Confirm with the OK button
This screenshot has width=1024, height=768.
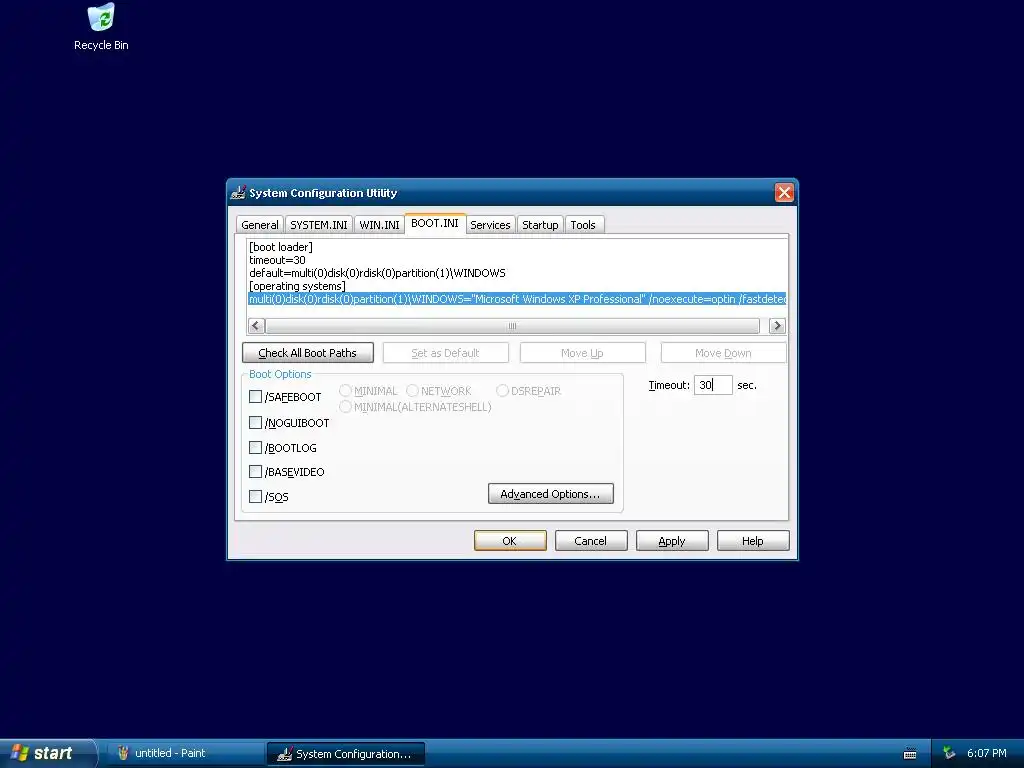pyautogui.click(x=510, y=541)
